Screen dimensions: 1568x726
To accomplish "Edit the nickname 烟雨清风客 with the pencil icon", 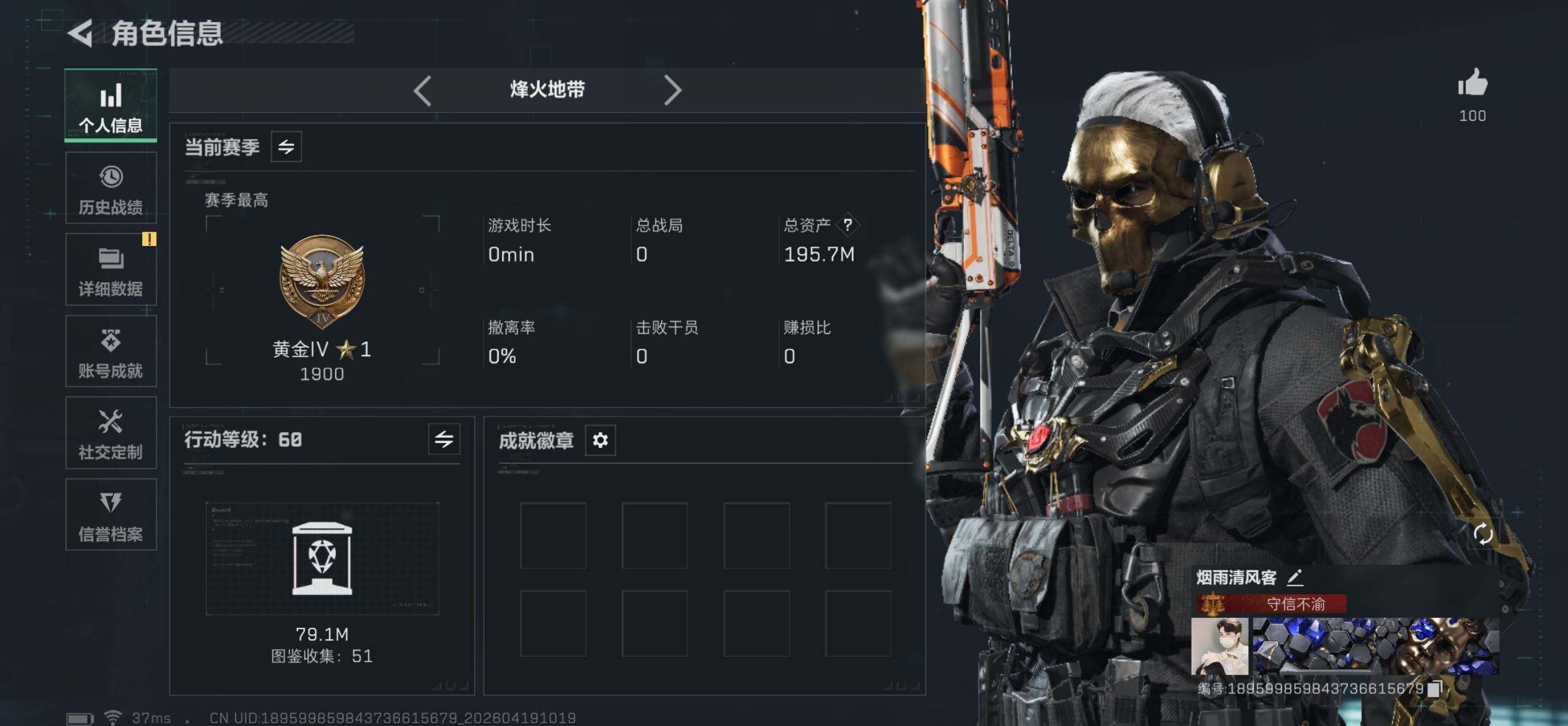I will click(x=1295, y=576).
